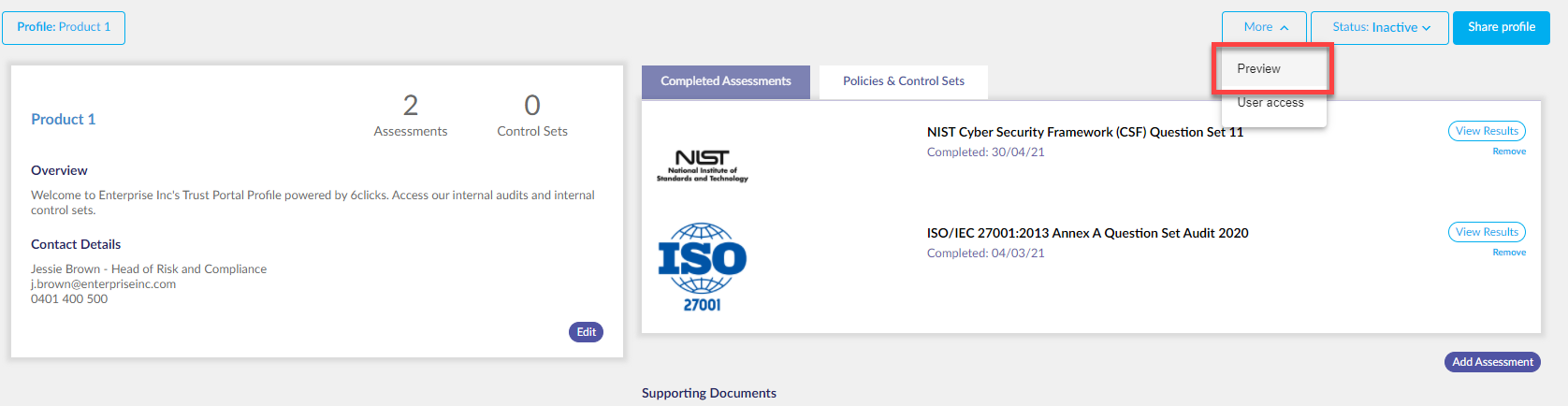Open NIST Cyber Security Framework Question Set 11
Image resolution: width=1568 pixels, height=406 pixels.
point(1085,132)
